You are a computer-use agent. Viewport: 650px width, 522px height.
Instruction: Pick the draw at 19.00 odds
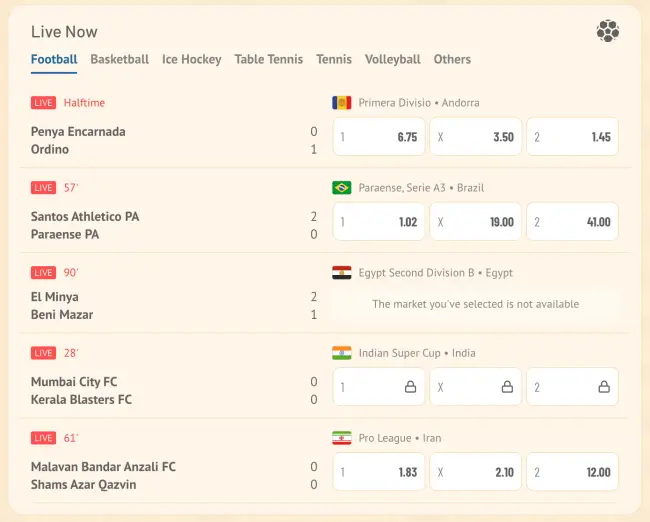[475, 222]
